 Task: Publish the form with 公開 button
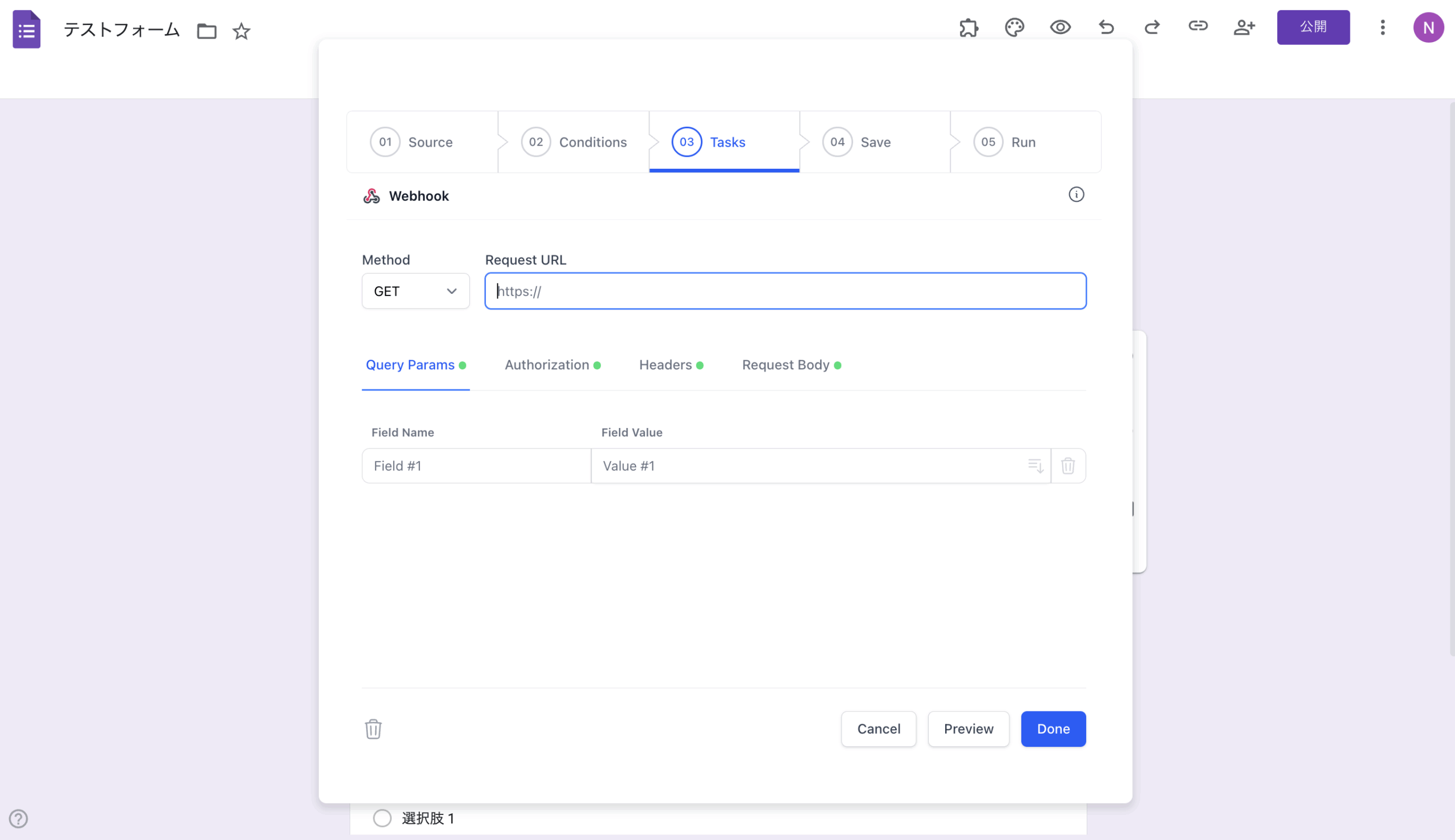click(x=1313, y=27)
